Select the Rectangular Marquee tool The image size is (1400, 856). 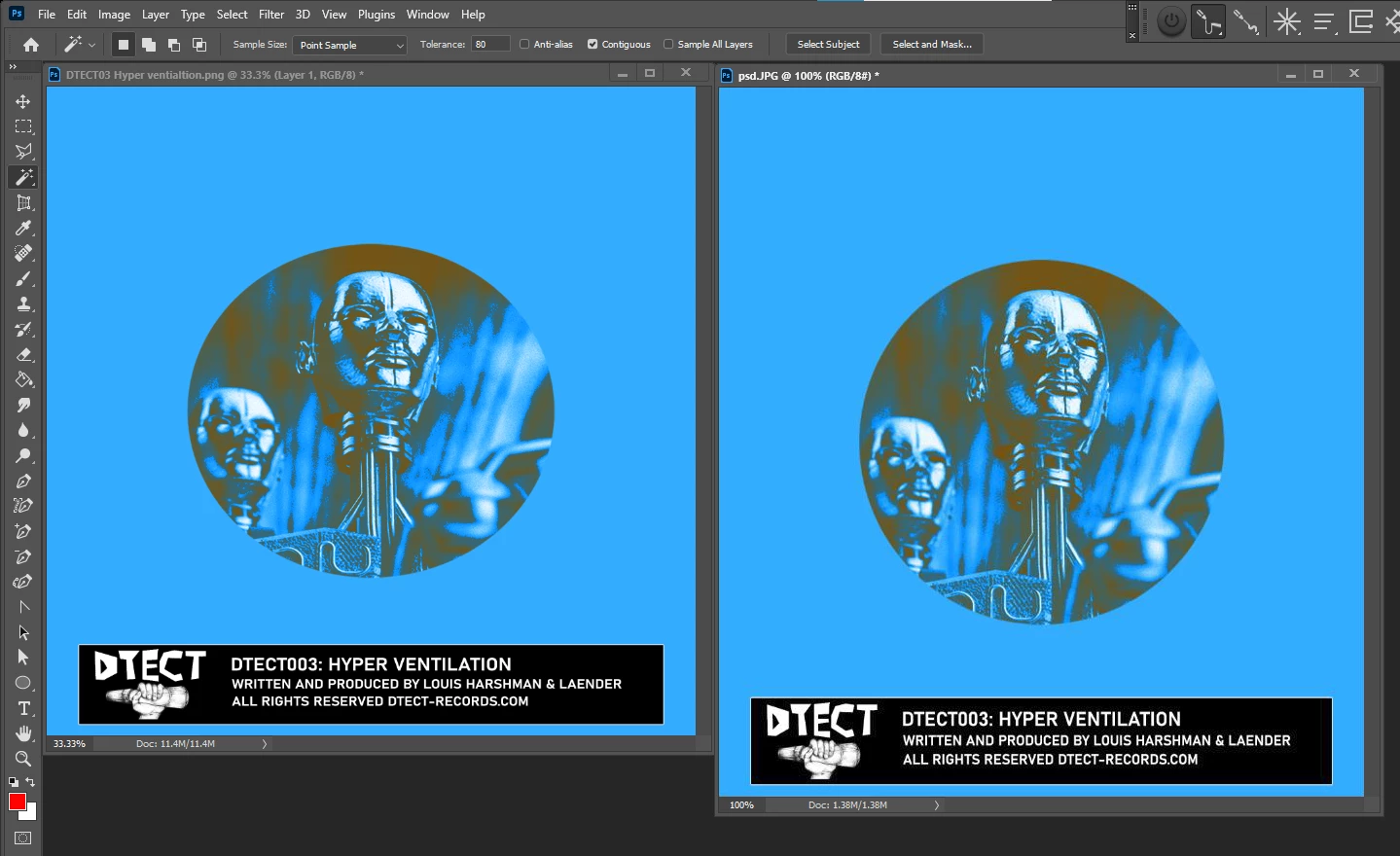pyautogui.click(x=23, y=126)
